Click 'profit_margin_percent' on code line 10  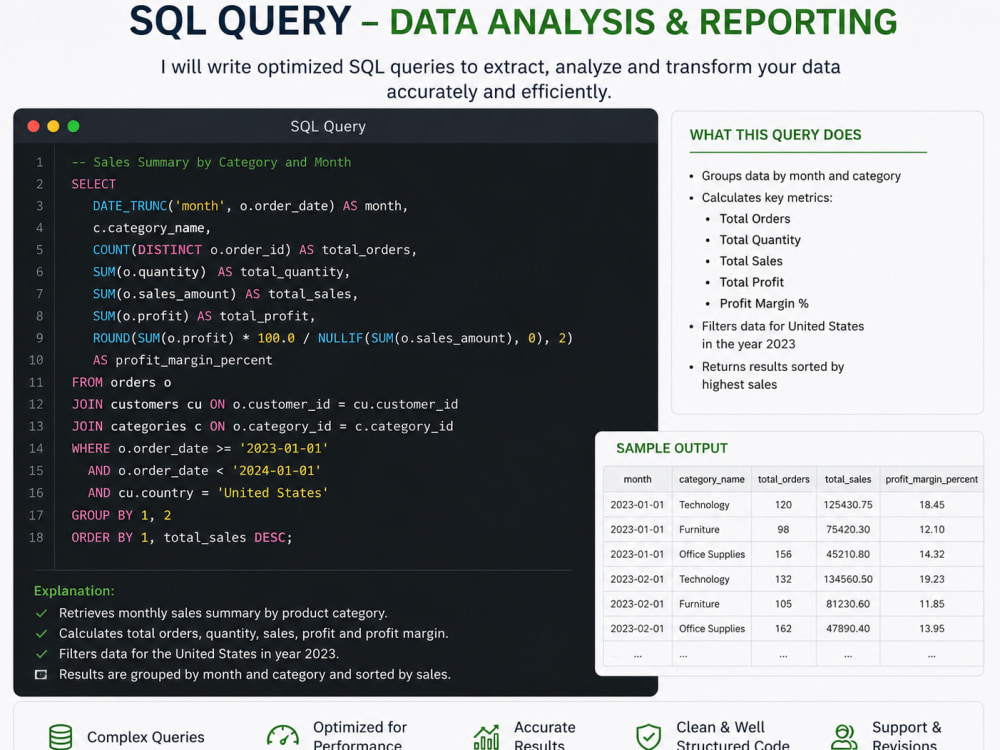[194, 360]
